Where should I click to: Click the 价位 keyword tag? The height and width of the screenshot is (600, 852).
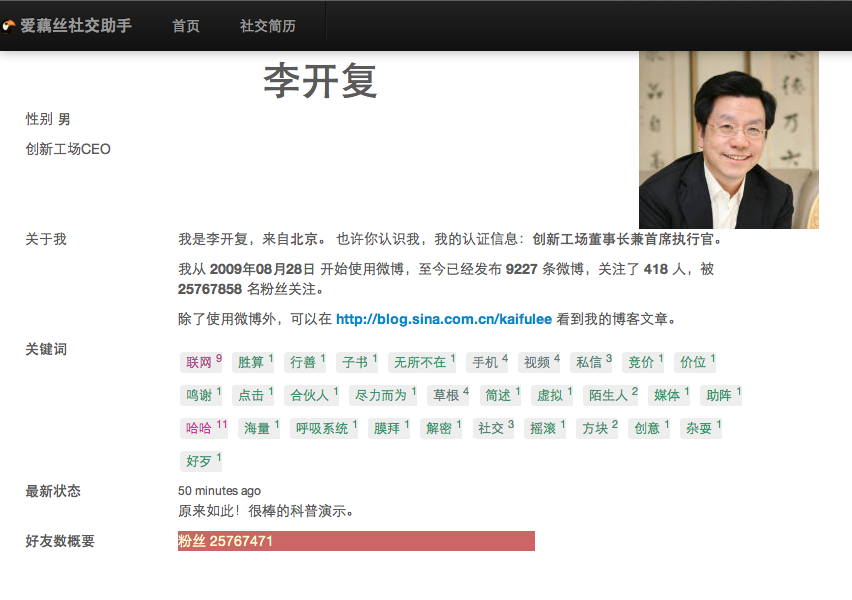click(x=695, y=362)
